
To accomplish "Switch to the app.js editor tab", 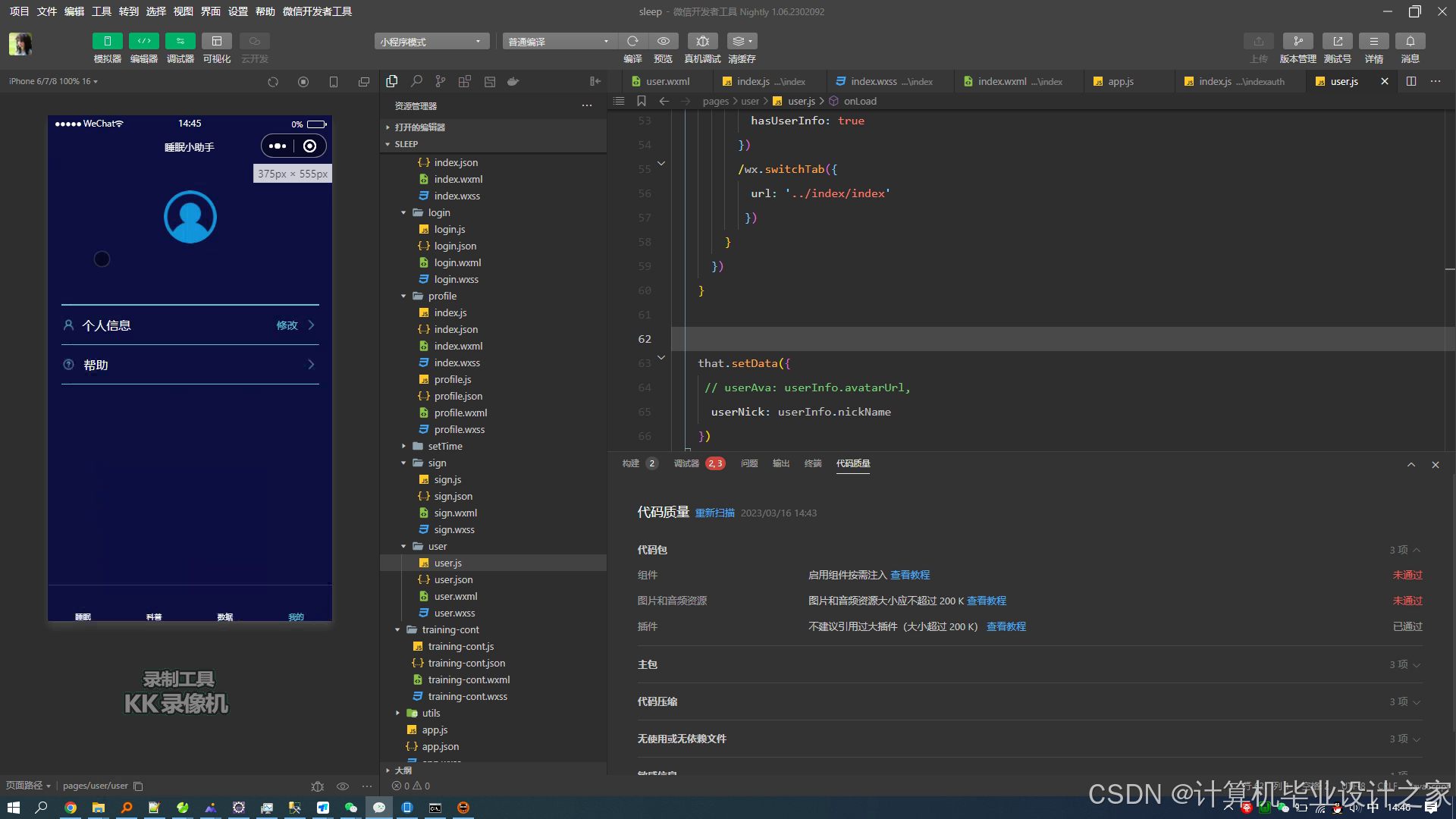I will click(x=1120, y=81).
